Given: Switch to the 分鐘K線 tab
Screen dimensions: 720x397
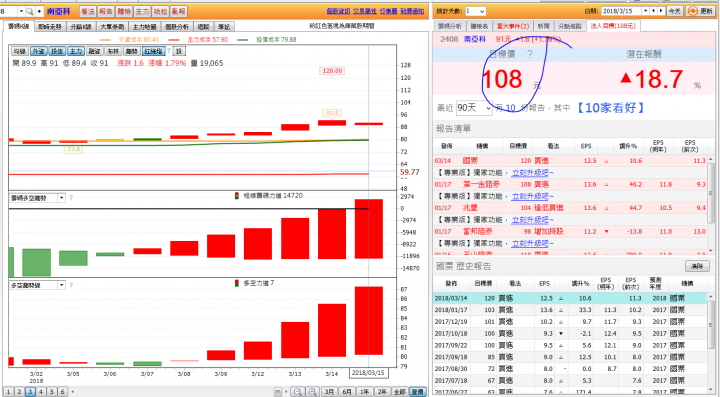Looking at the screenshot, I should point(81,27).
